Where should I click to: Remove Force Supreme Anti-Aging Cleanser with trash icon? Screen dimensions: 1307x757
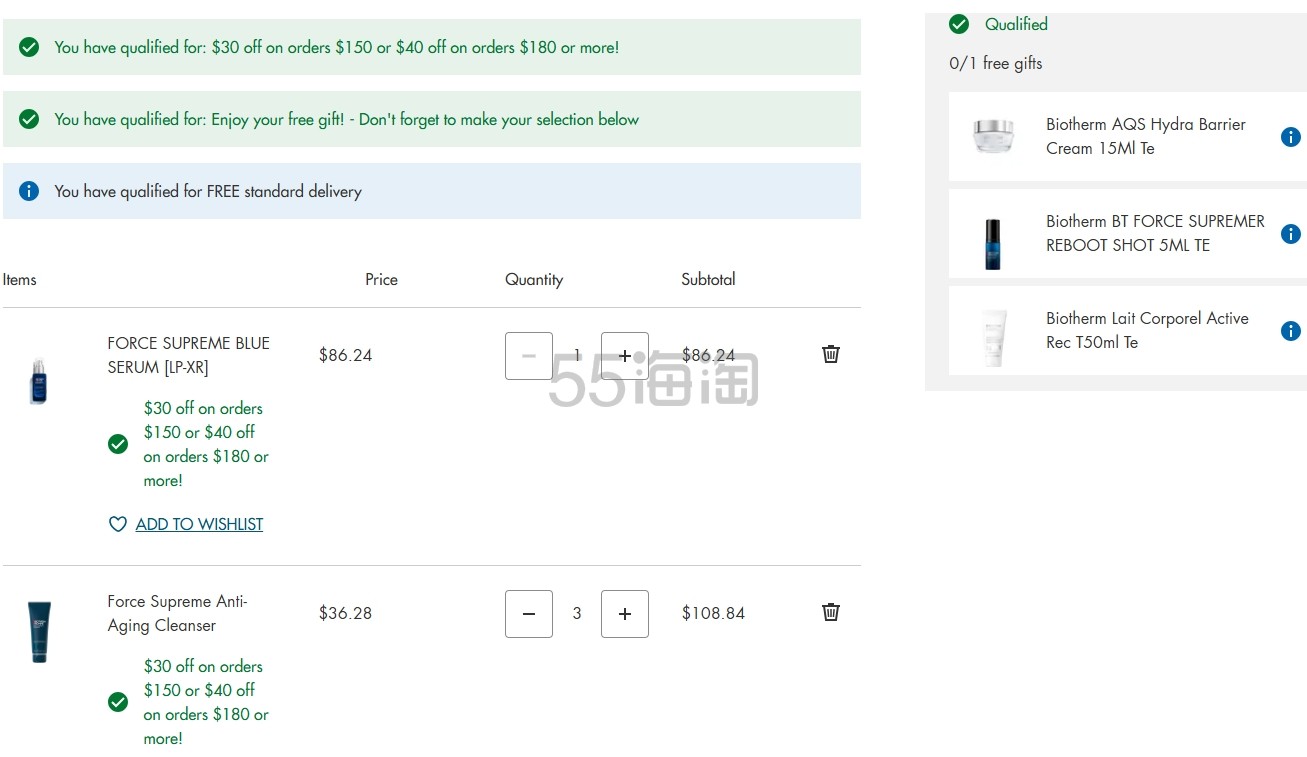coord(830,612)
